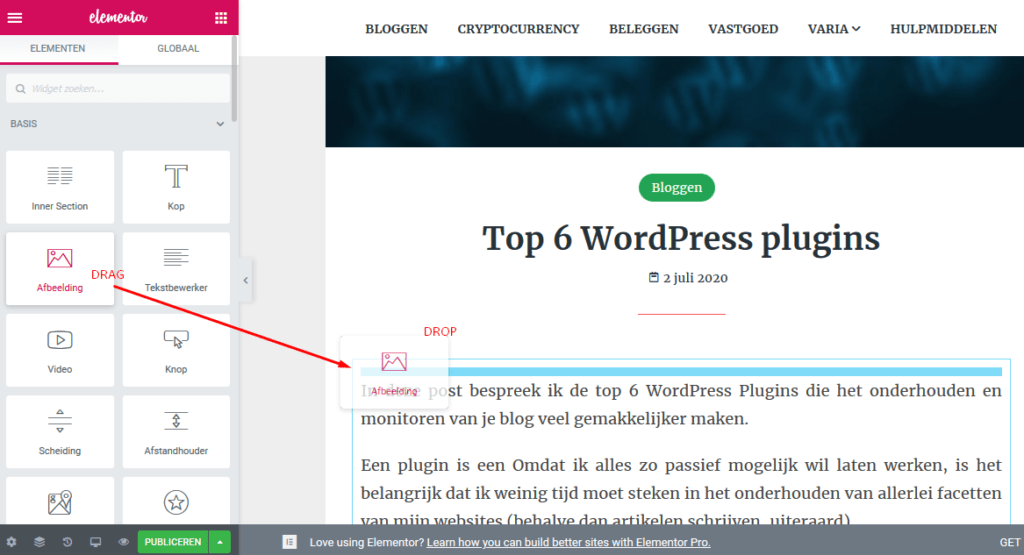Select the Scheiding divider widget
1024x555 pixels.
point(60,432)
